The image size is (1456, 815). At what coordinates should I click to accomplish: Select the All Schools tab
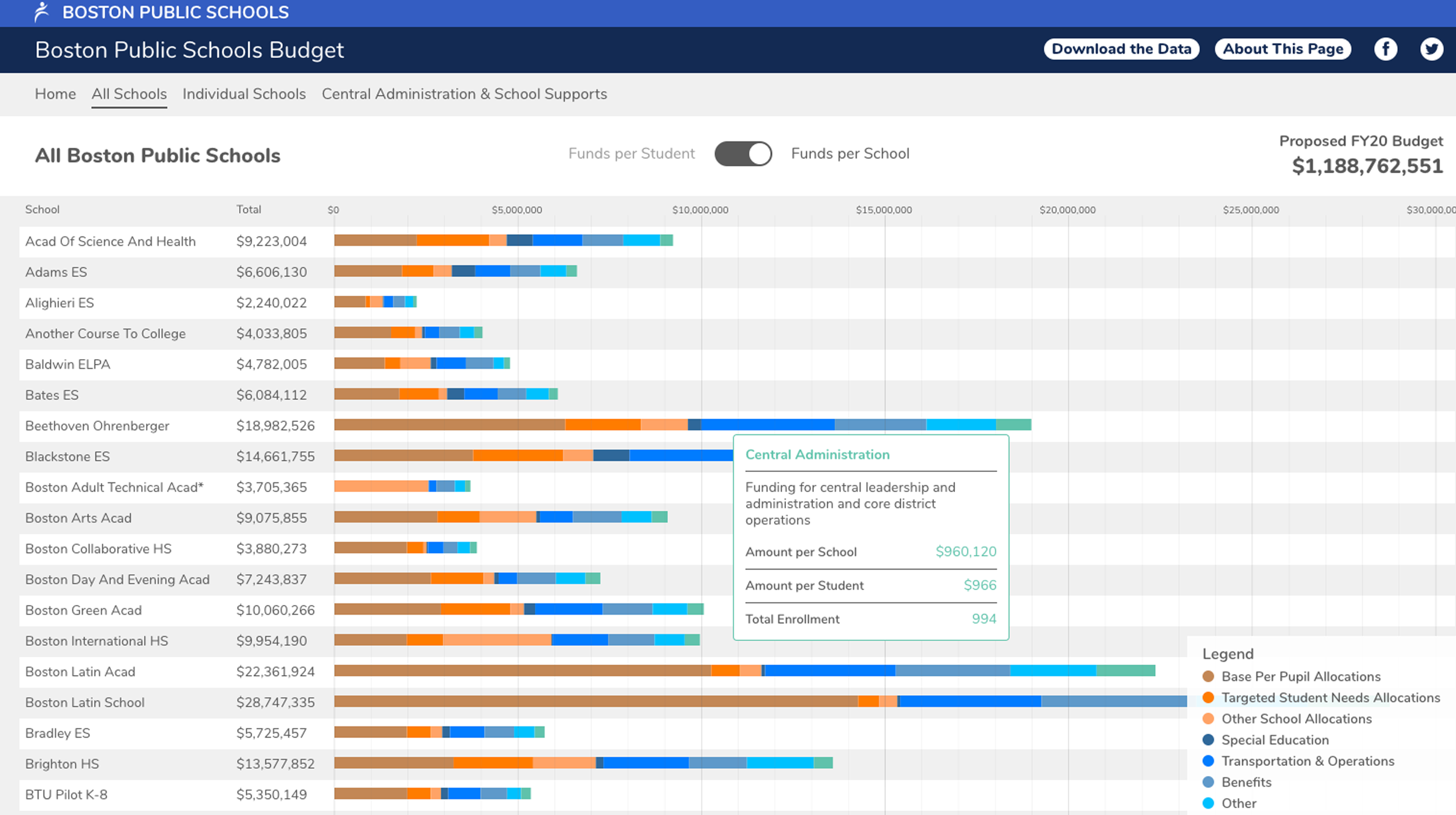[x=129, y=94]
